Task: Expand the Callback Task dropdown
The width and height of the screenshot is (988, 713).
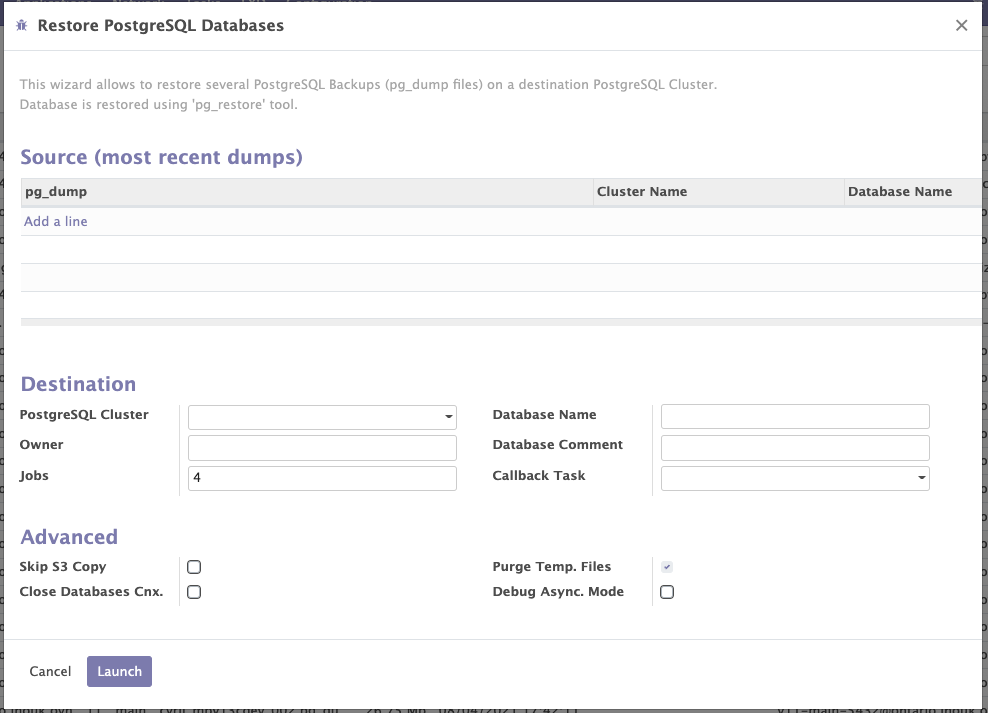Action: (921, 479)
